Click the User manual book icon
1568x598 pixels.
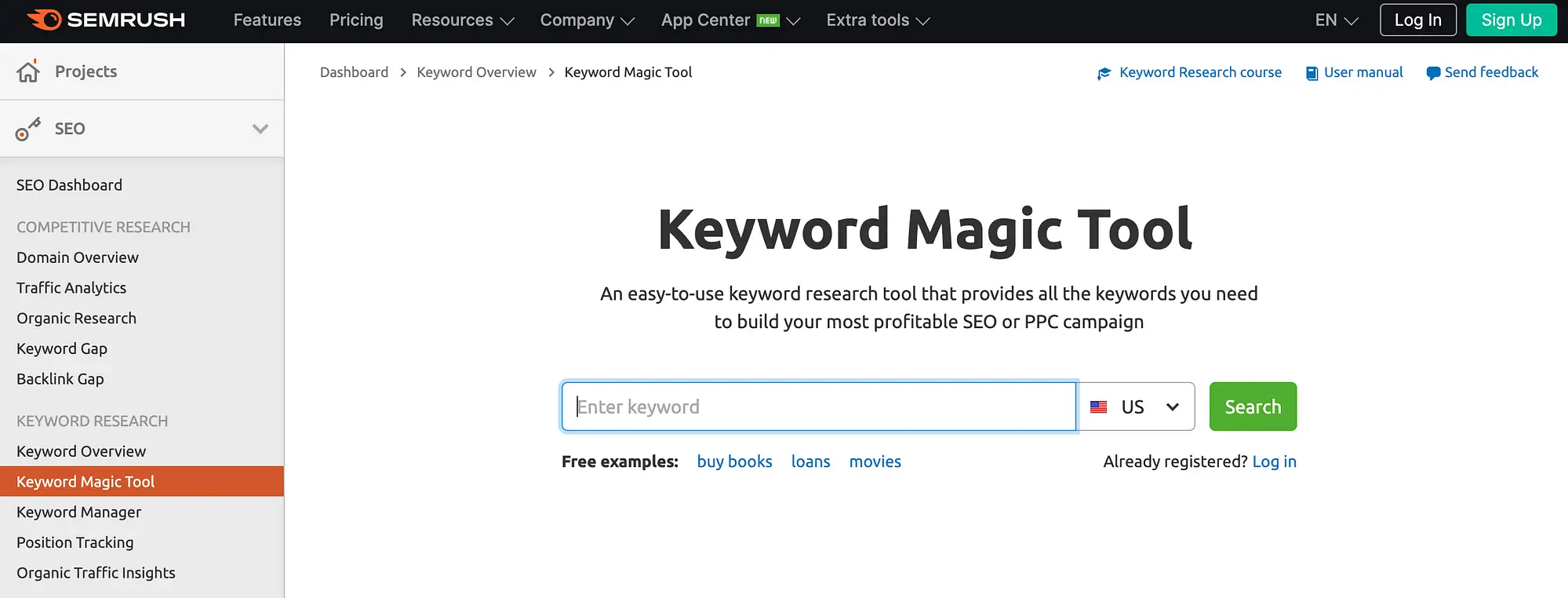click(x=1312, y=73)
